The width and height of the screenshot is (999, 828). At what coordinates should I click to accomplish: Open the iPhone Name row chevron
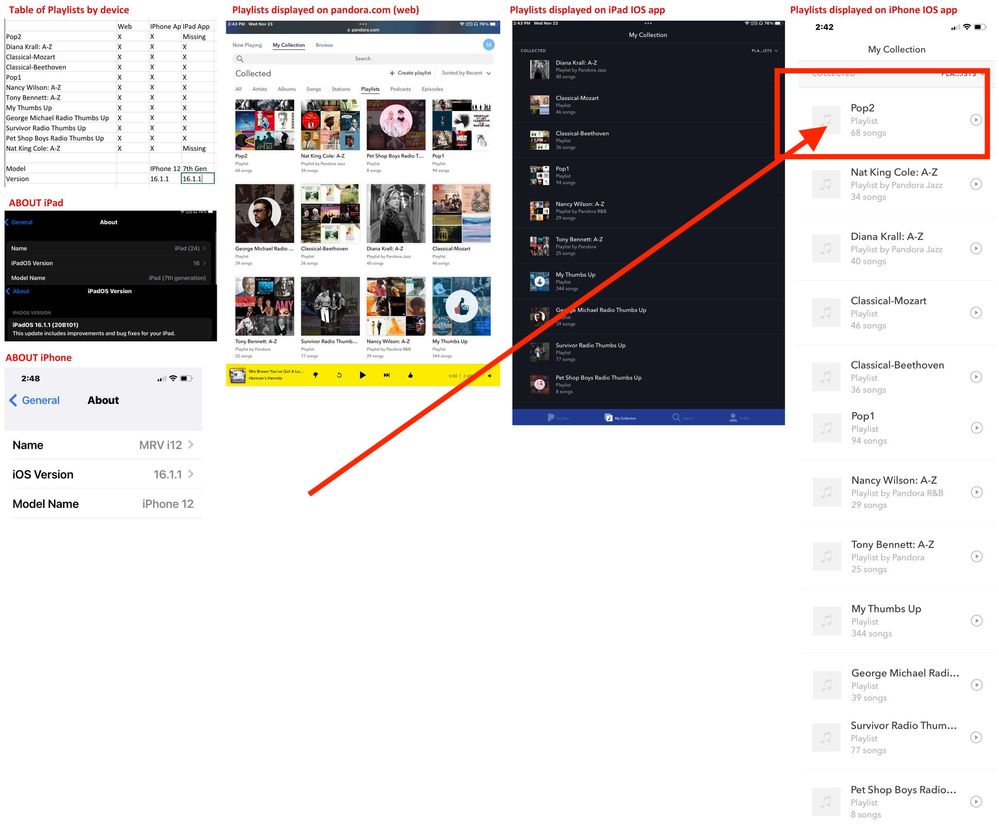pyautogui.click(x=191, y=445)
